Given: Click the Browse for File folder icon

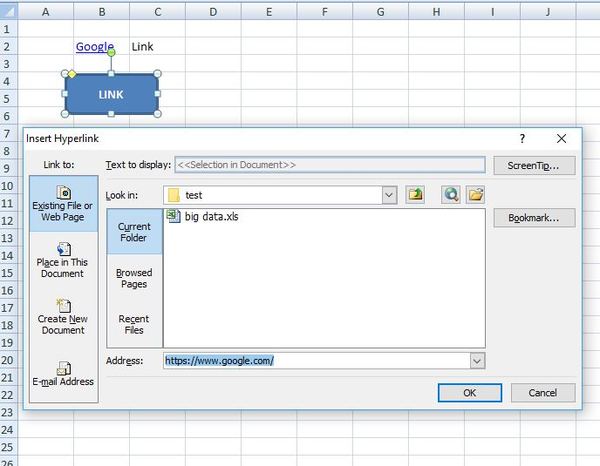Looking at the screenshot, I should [x=475, y=195].
